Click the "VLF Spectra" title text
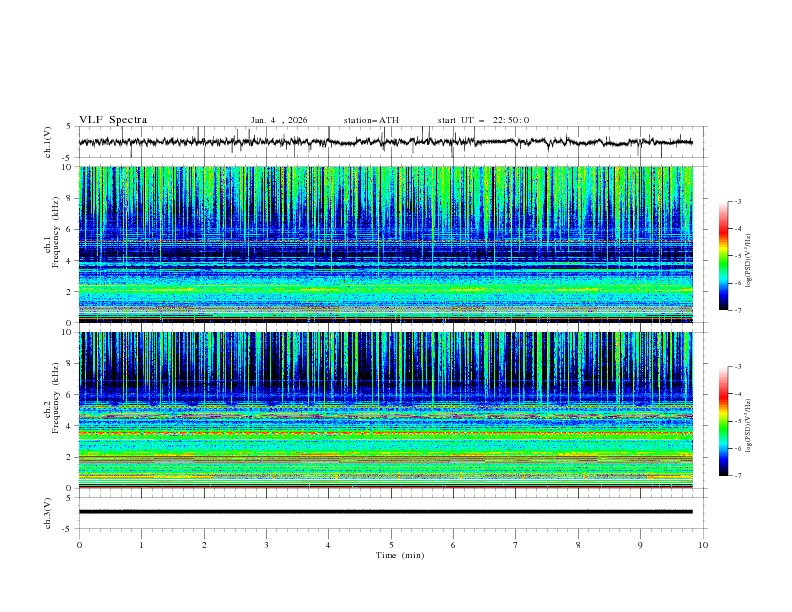Viewport: 792px width, 612px height. click(113, 120)
